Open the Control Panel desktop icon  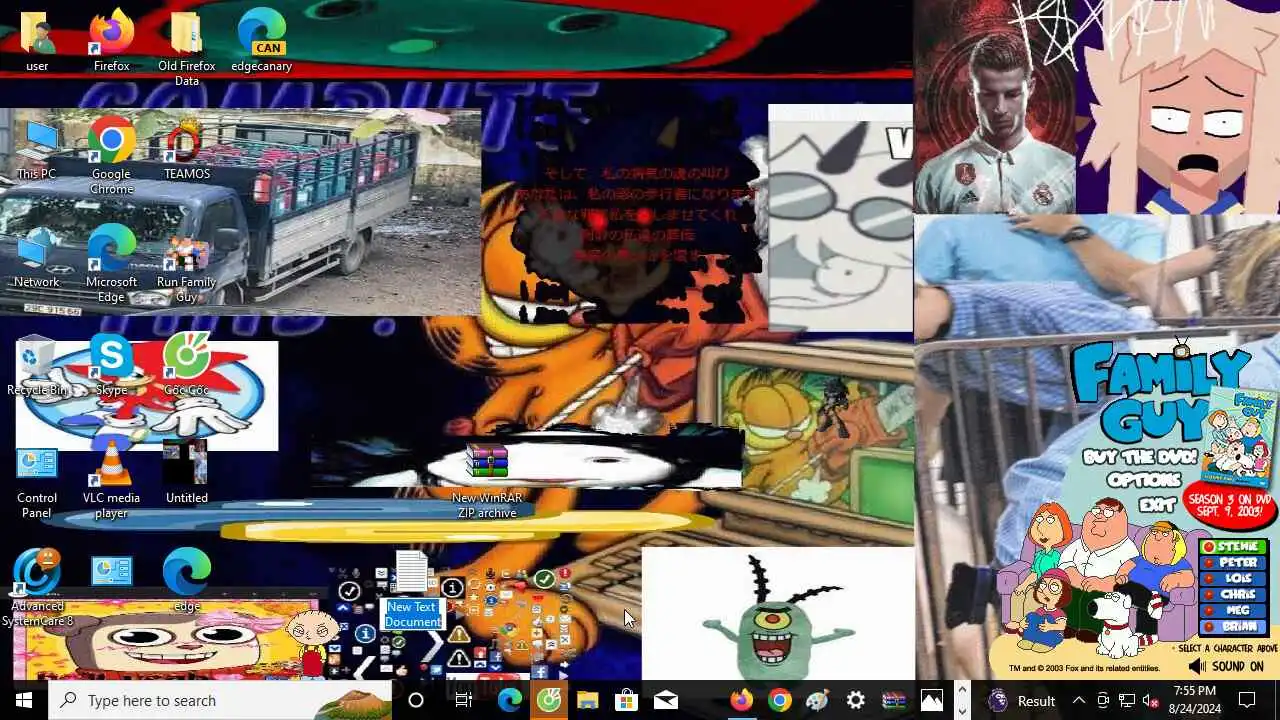(37, 480)
